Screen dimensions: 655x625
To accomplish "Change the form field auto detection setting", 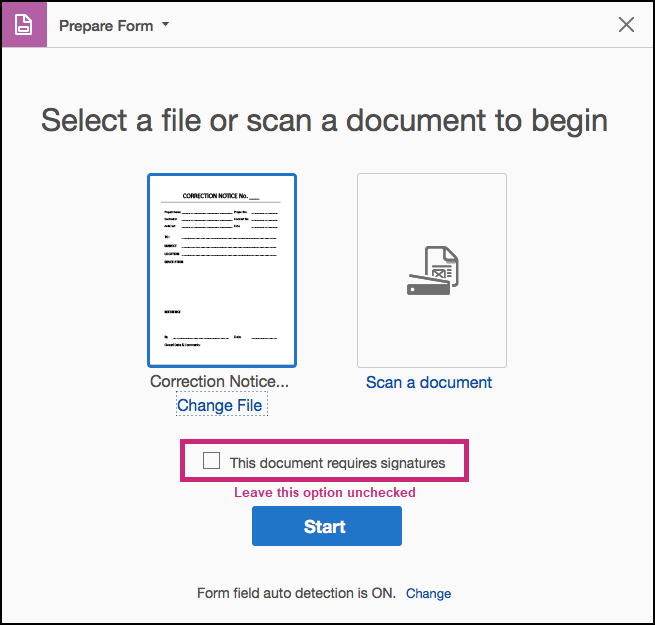I will coord(428,593).
